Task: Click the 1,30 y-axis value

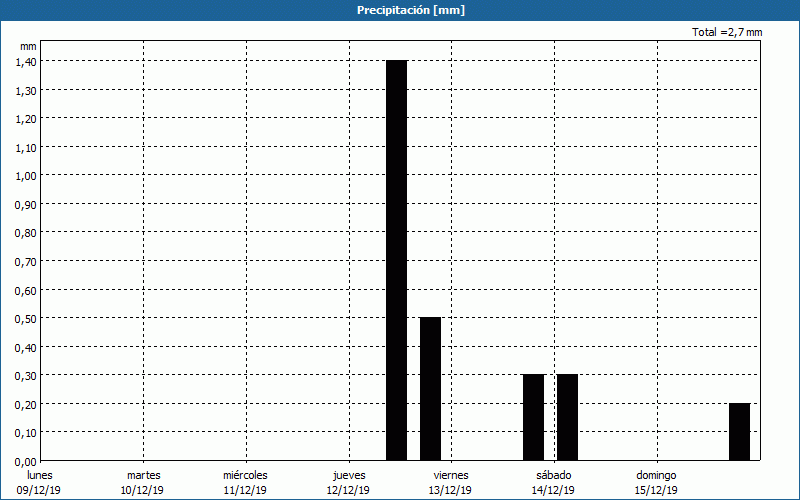Action: pyautogui.click(x=26, y=91)
